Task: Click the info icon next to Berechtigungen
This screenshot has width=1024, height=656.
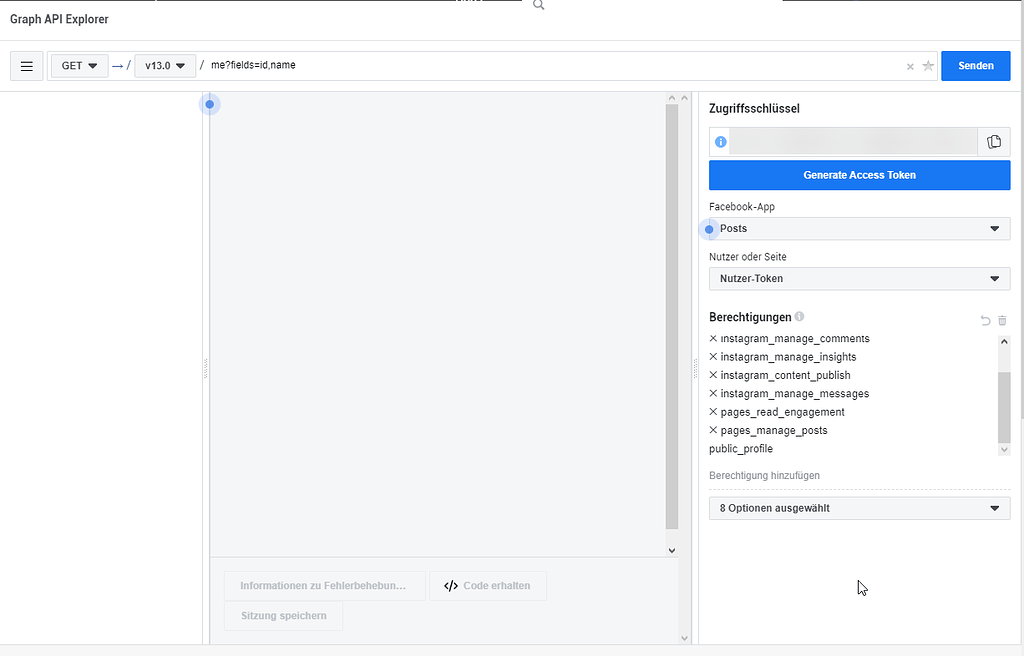Action: (x=798, y=316)
